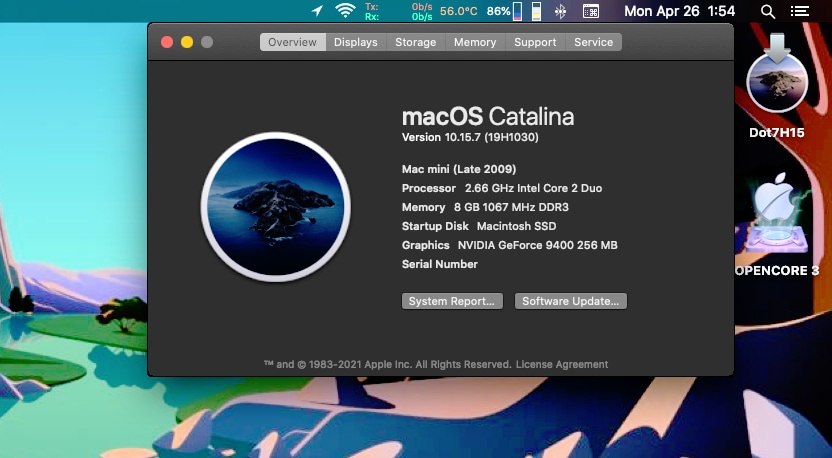
Task: Open the Wi-Fi status menu
Action: [345, 11]
